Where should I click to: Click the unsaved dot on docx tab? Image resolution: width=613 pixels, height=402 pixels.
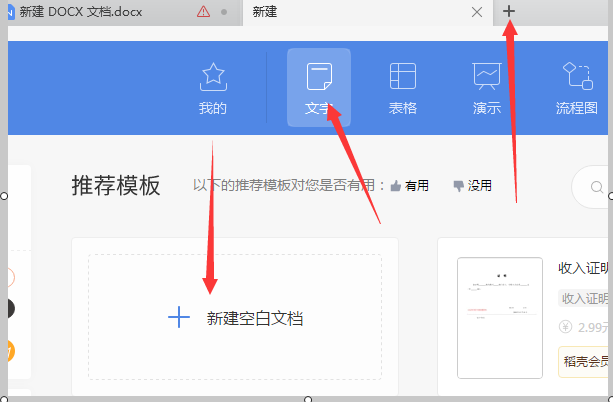(224, 12)
